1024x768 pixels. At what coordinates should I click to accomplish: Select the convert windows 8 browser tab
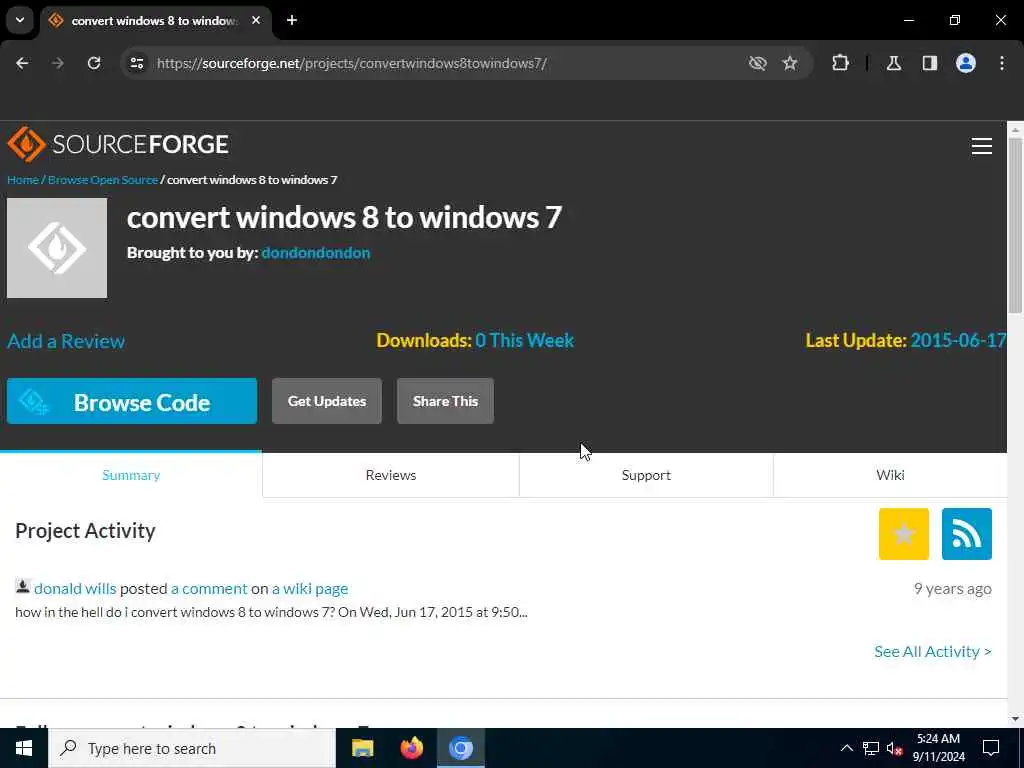coord(153,21)
